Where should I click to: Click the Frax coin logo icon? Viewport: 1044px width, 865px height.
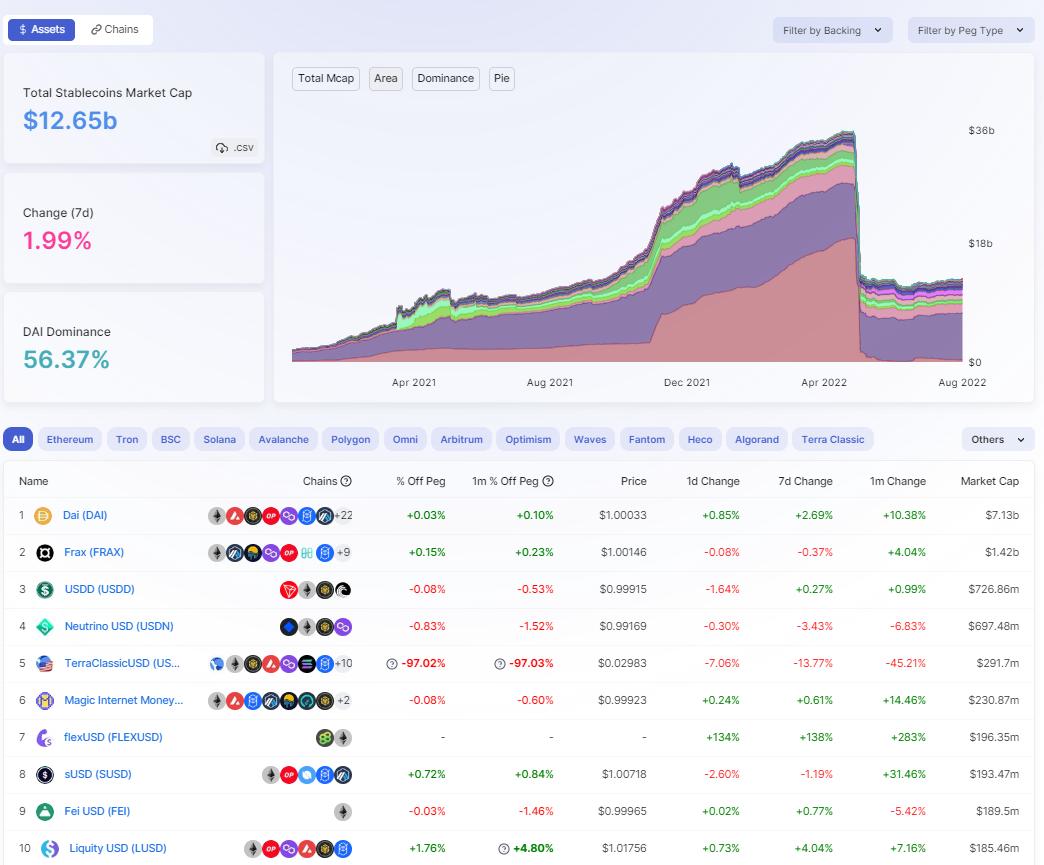pyautogui.click(x=45, y=553)
